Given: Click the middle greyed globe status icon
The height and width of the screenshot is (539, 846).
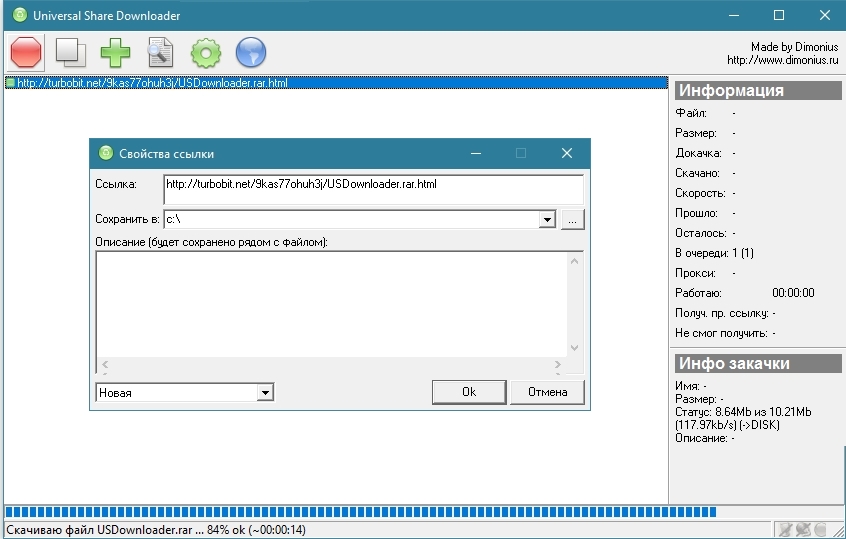Looking at the screenshot, I should click(x=802, y=529).
